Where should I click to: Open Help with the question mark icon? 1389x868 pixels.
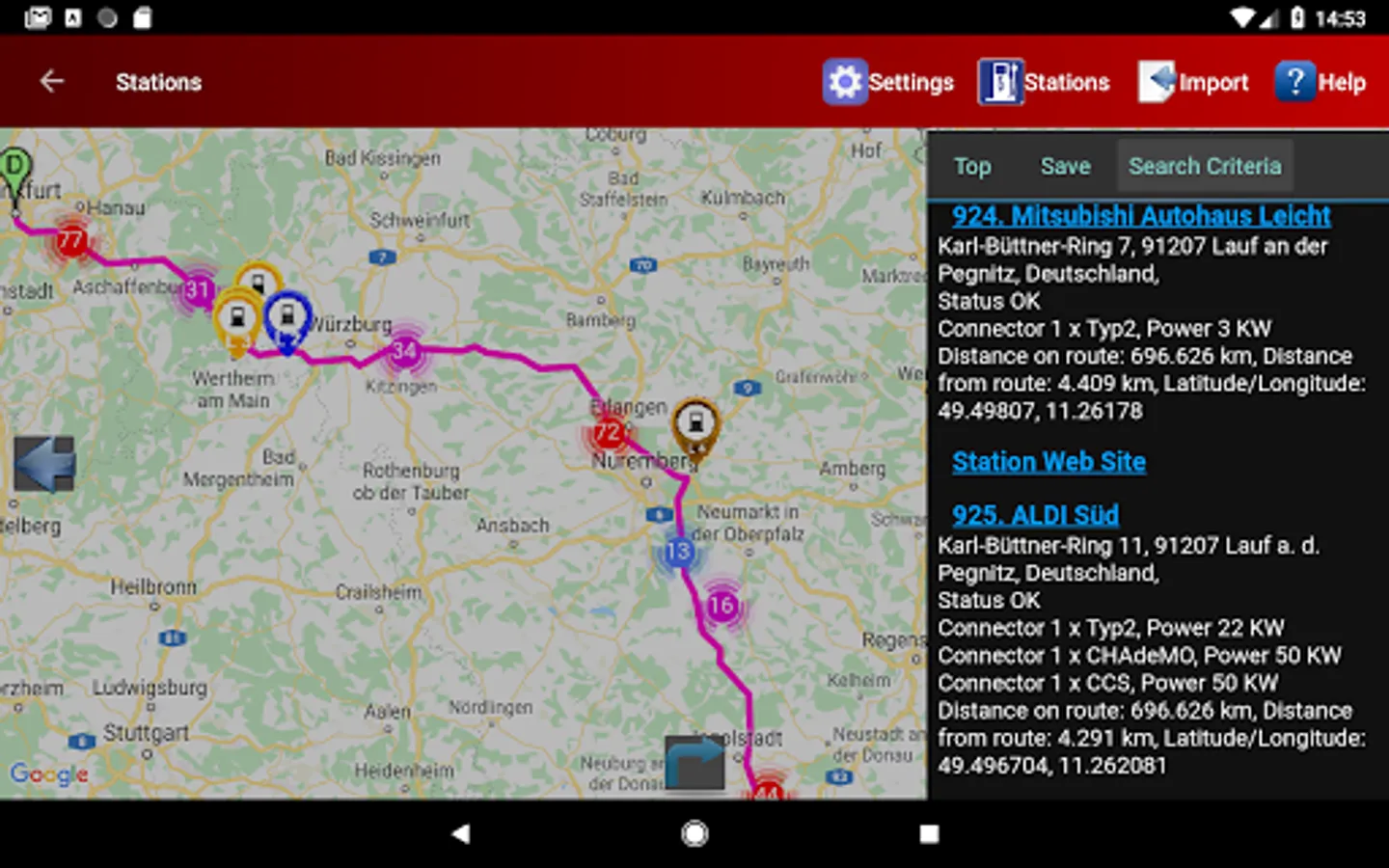click(1295, 82)
